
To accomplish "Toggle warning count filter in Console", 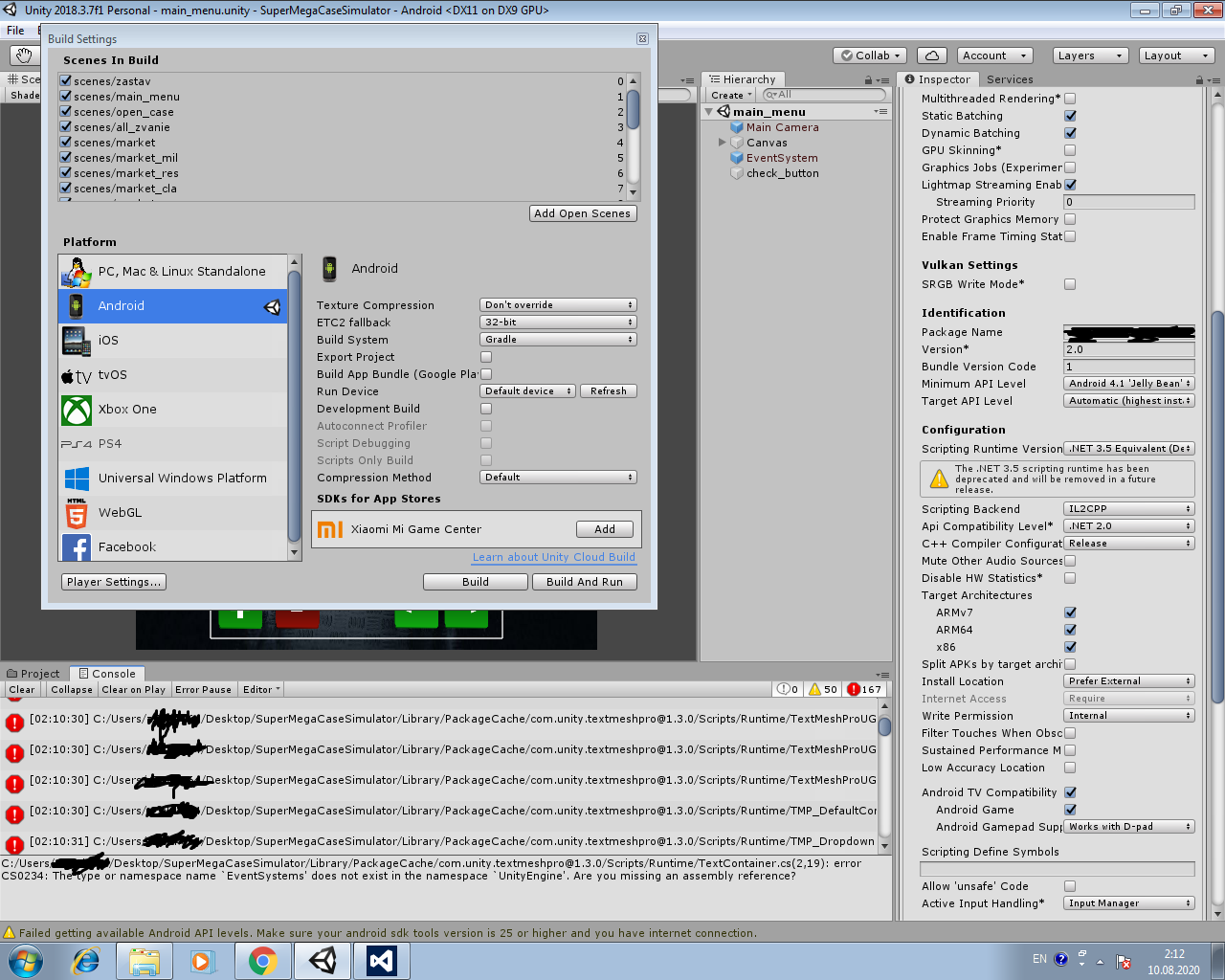I will coord(823,689).
